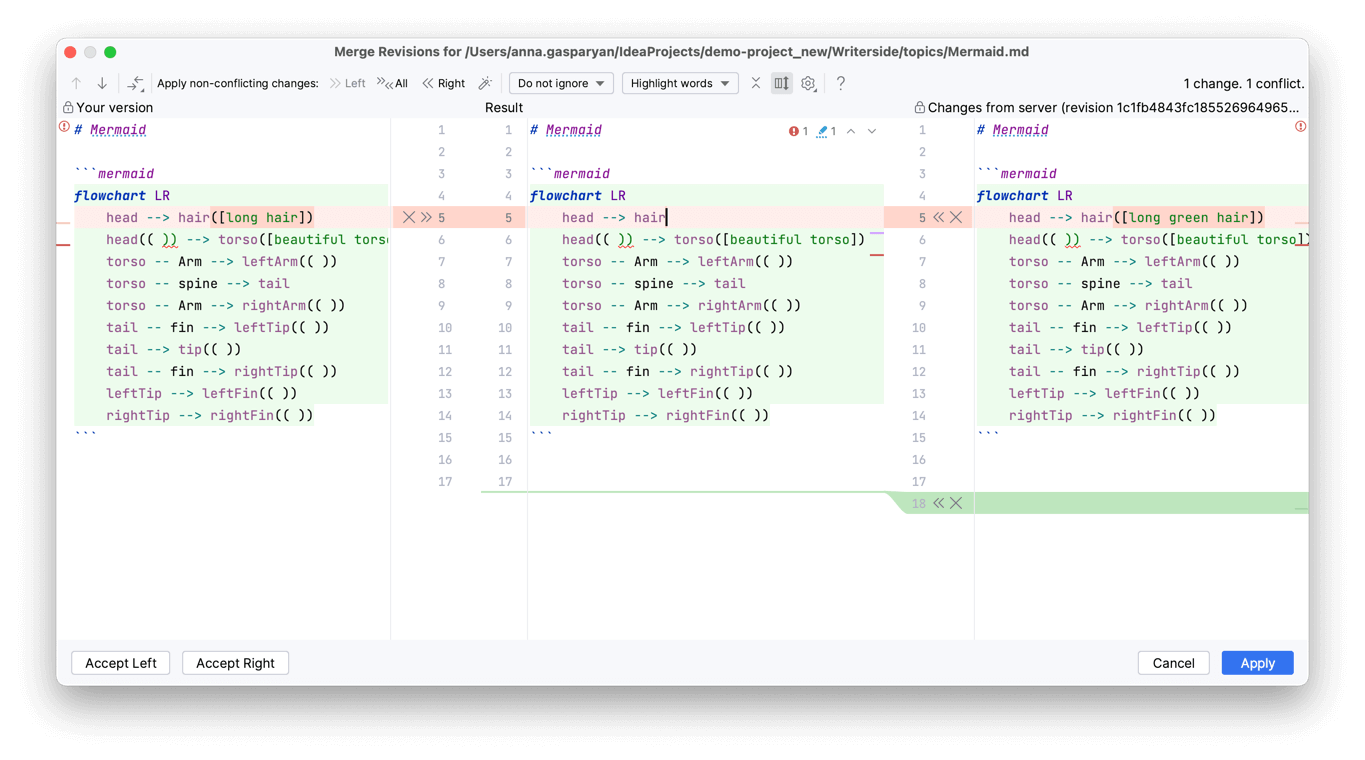The width and height of the screenshot is (1365, 760).
Task: Go to next difference with down arrow
Action: tap(102, 83)
